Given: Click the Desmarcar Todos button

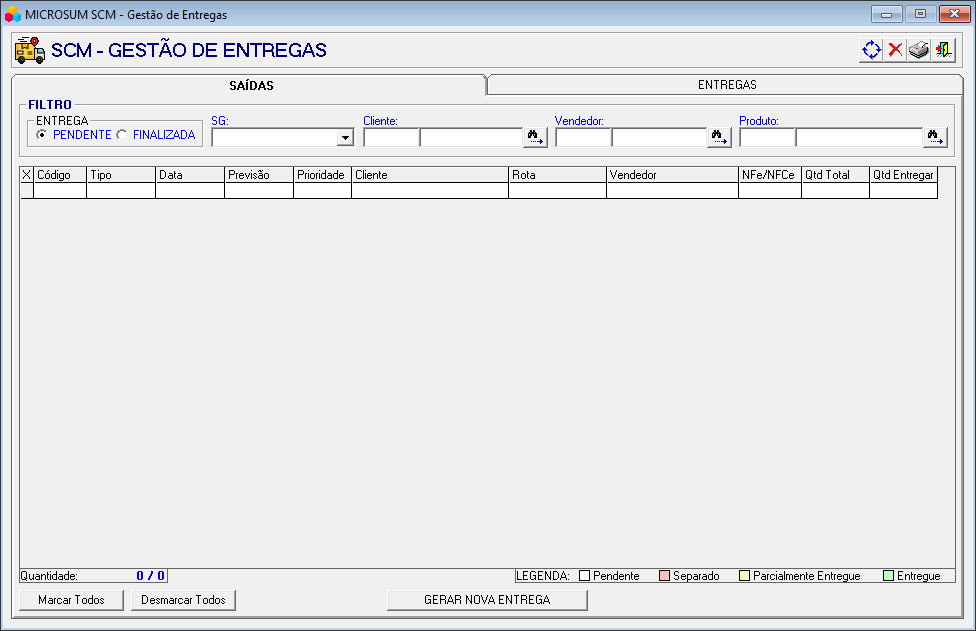Looking at the screenshot, I should (x=183, y=600).
